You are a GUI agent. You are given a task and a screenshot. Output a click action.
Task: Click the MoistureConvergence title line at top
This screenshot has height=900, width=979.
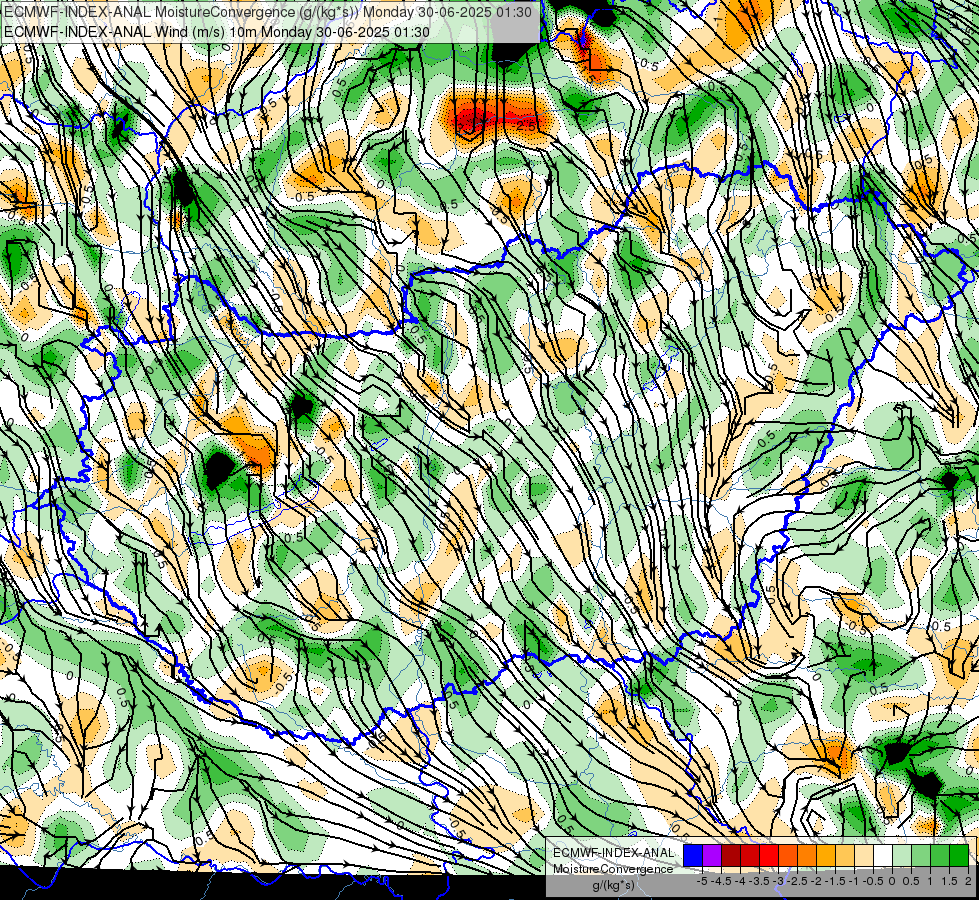point(268,12)
